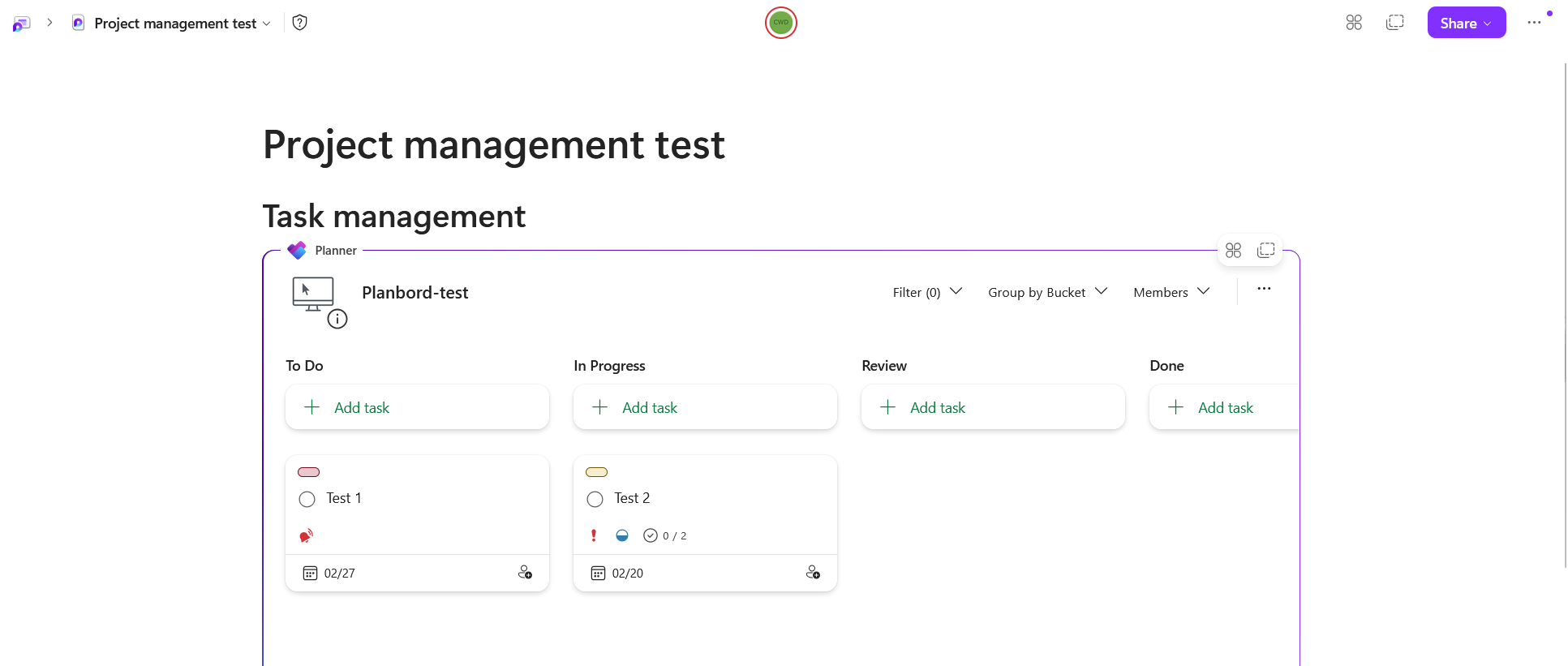Screen dimensions: 1568x666
Task: Click the 02/27 due date on Test 1
Action: pos(339,574)
